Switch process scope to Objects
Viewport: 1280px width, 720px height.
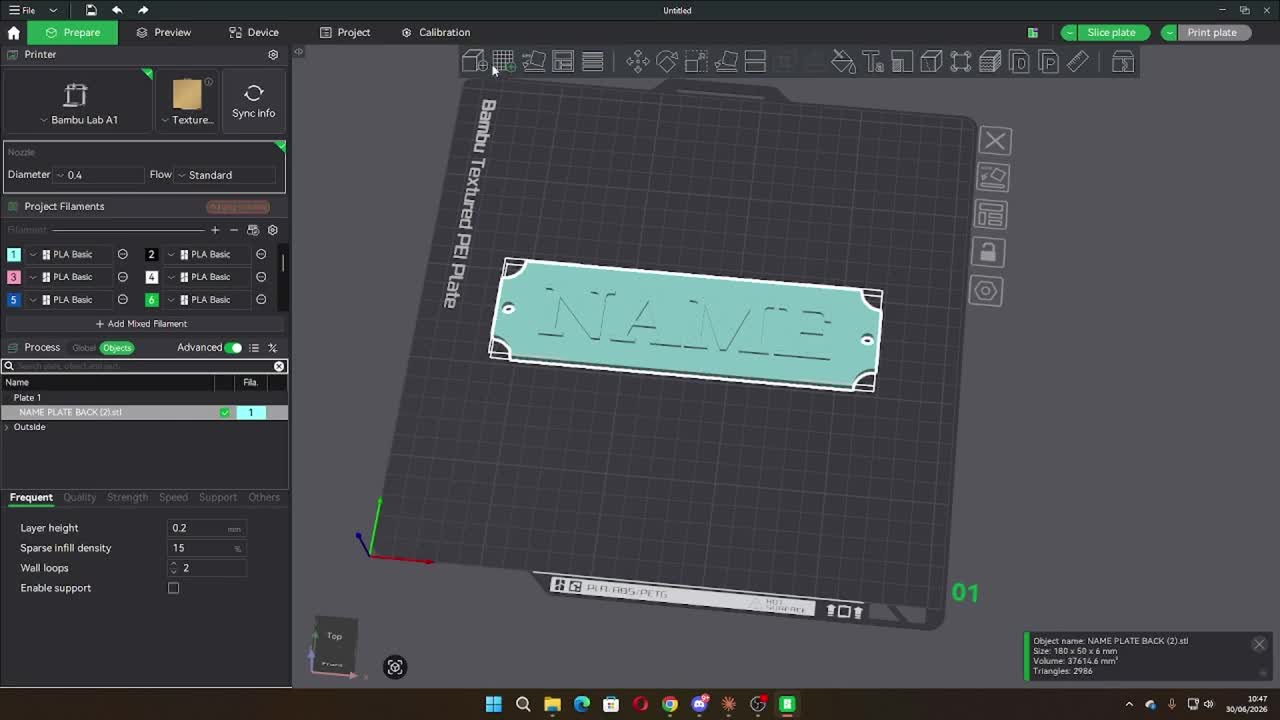(x=117, y=348)
